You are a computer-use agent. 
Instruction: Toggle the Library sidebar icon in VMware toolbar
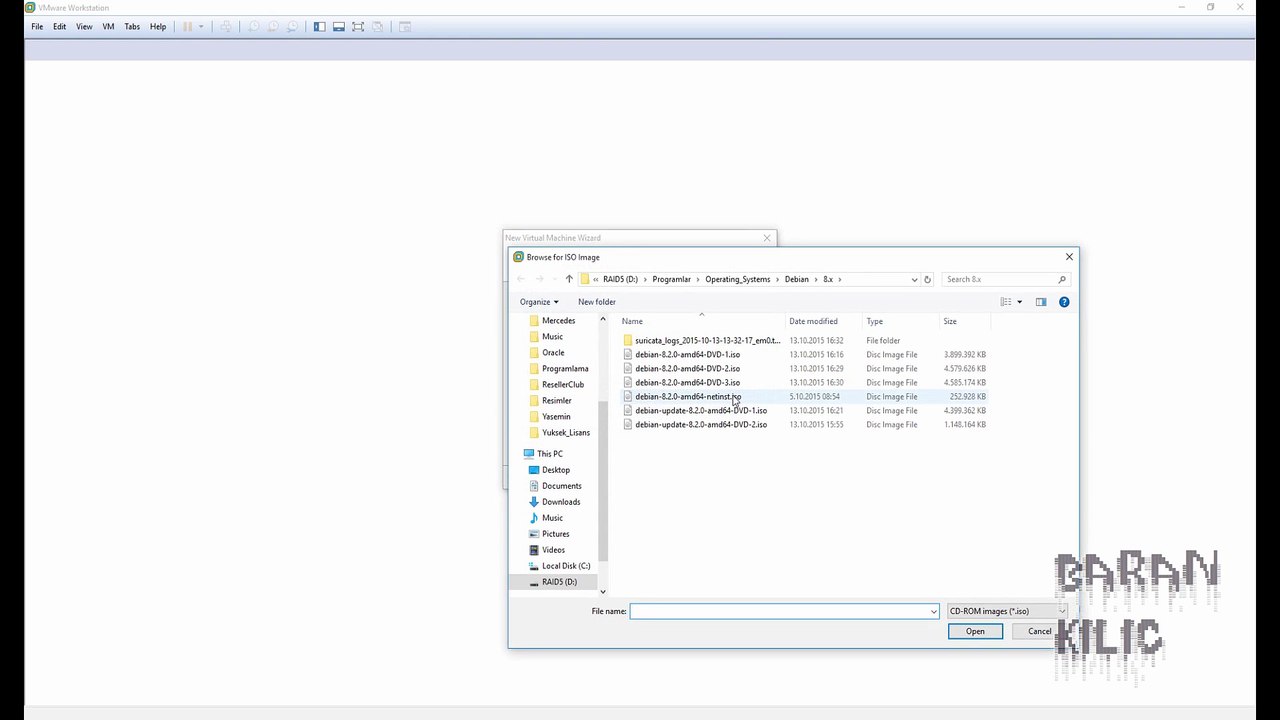coord(319,27)
